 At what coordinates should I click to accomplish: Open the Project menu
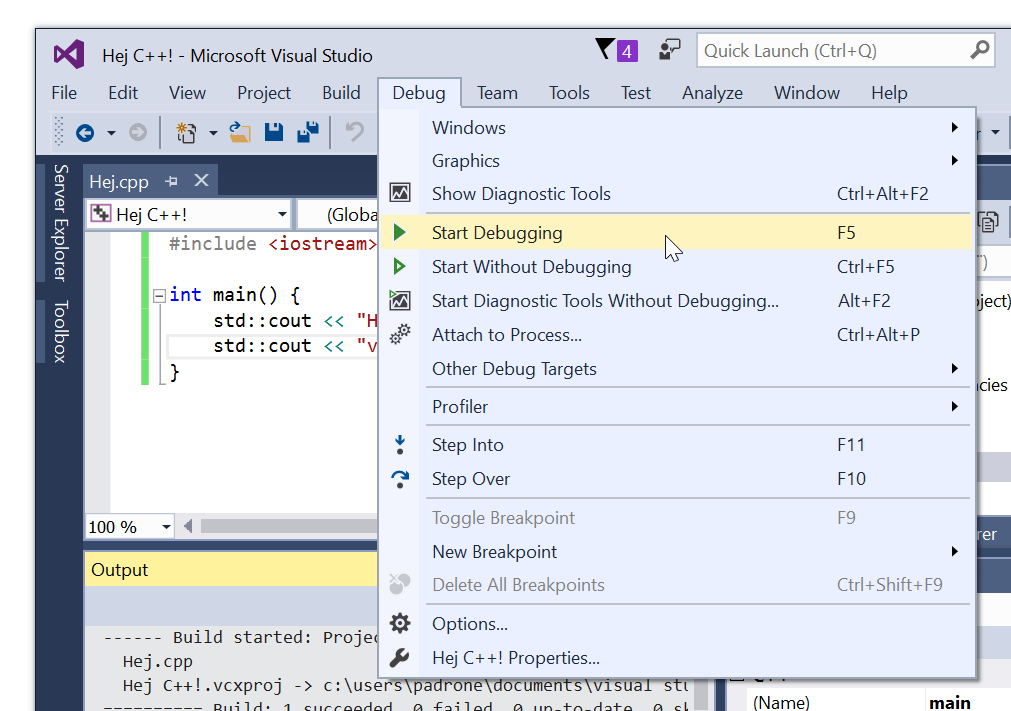click(x=264, y=93)
